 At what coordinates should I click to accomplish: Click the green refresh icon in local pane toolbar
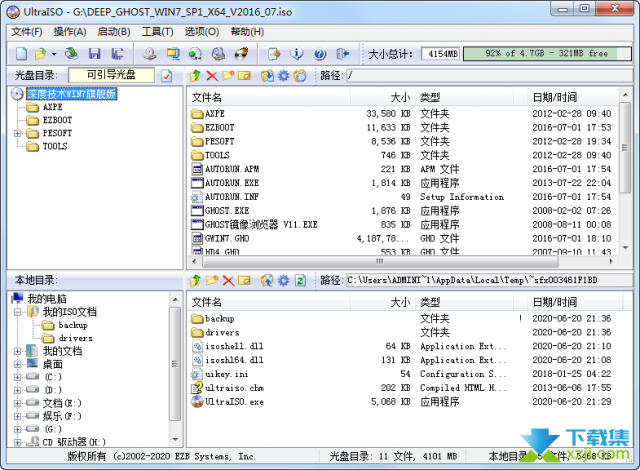(x=299, y=280)
